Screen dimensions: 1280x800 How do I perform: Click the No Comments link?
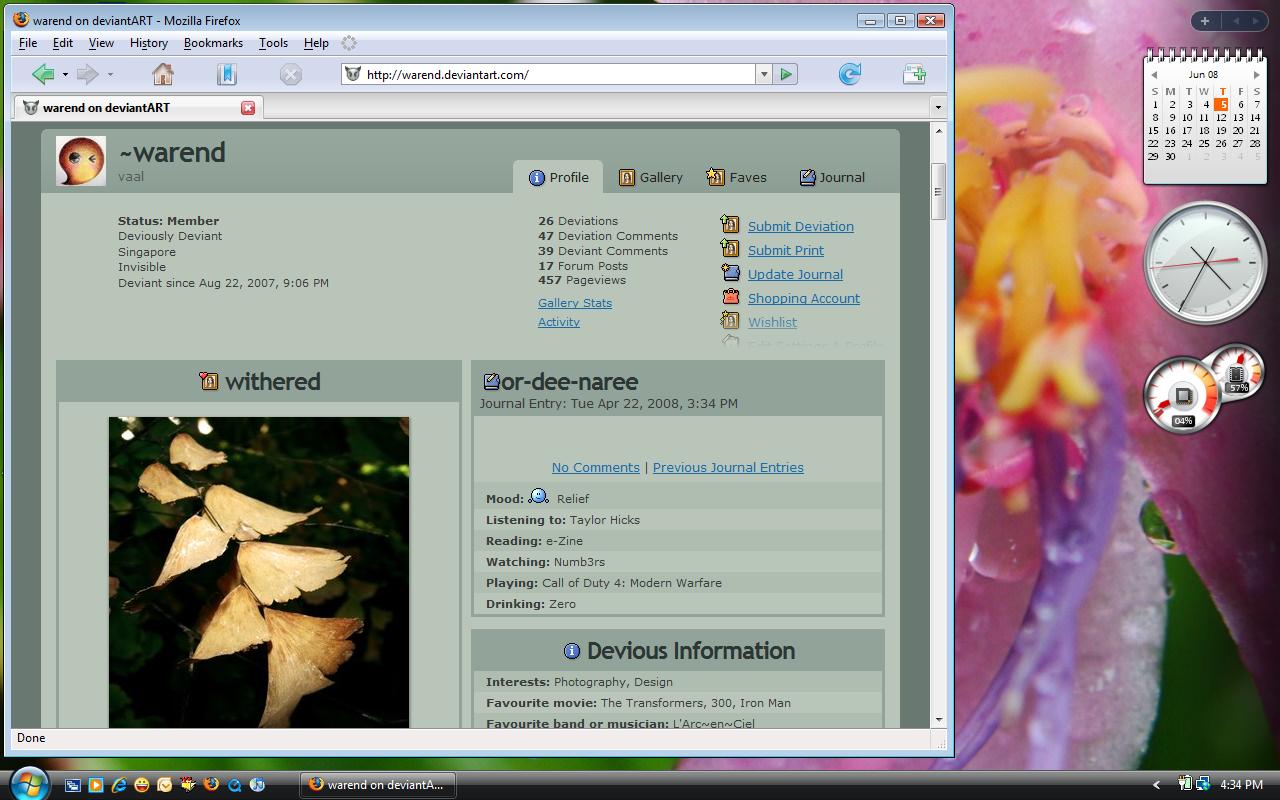coord(596,467)
